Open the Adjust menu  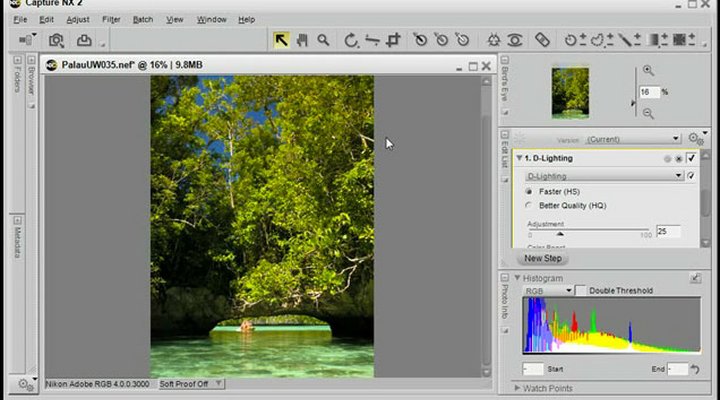coord(78,20)
